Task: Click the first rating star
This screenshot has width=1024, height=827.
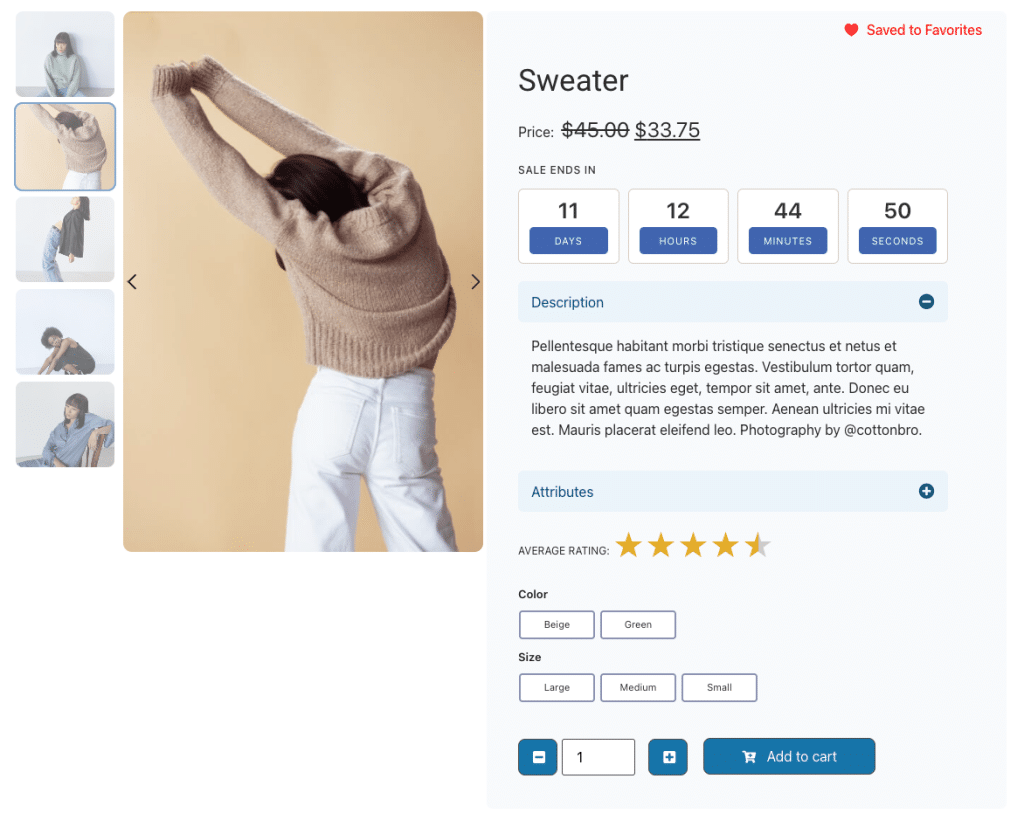Action: click(x=629, y=545)
